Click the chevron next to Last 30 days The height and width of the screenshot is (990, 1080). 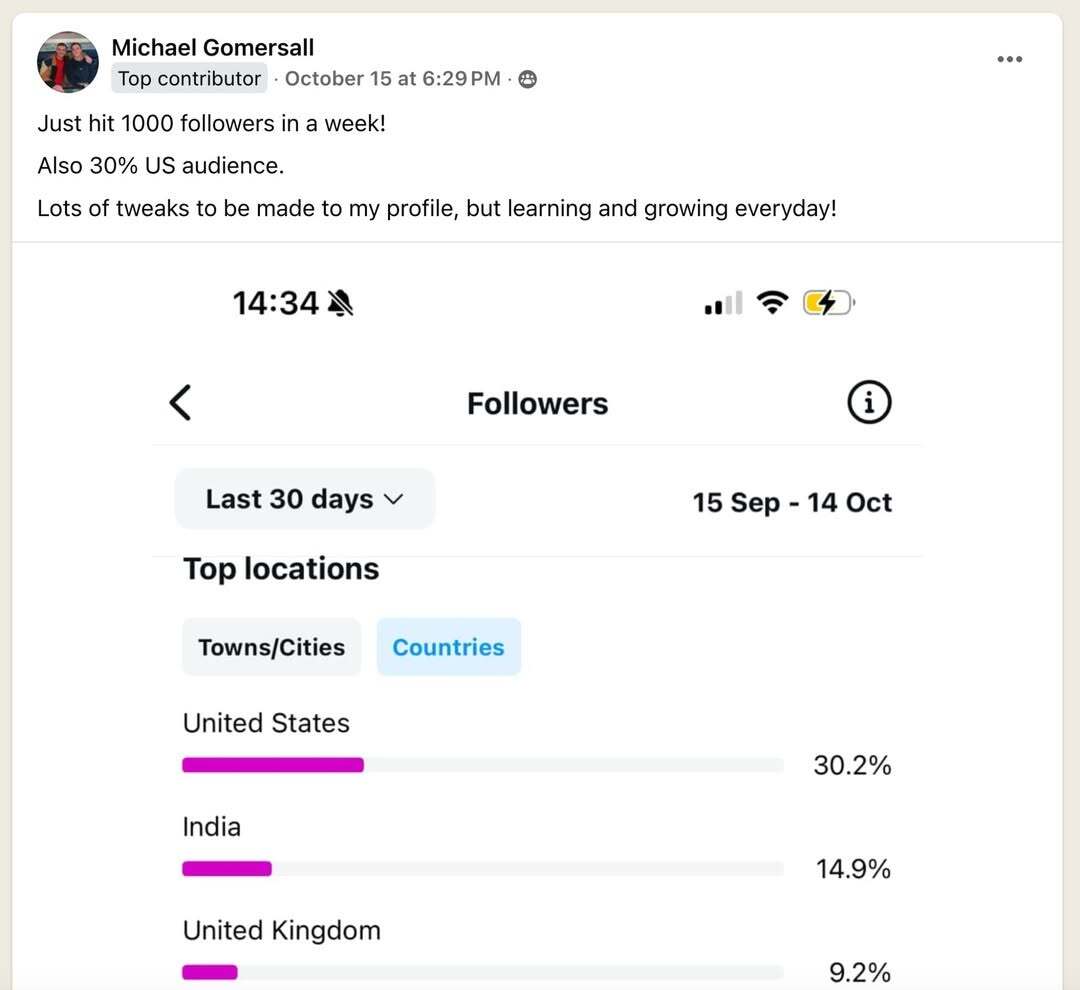point(393,499)
